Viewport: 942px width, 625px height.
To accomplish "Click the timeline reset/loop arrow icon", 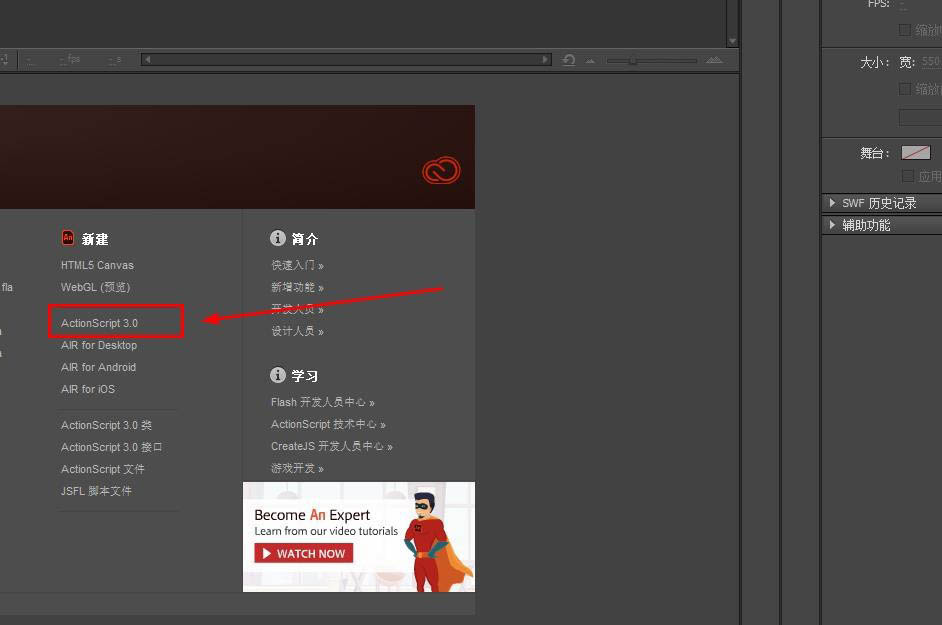I will 568,60.
